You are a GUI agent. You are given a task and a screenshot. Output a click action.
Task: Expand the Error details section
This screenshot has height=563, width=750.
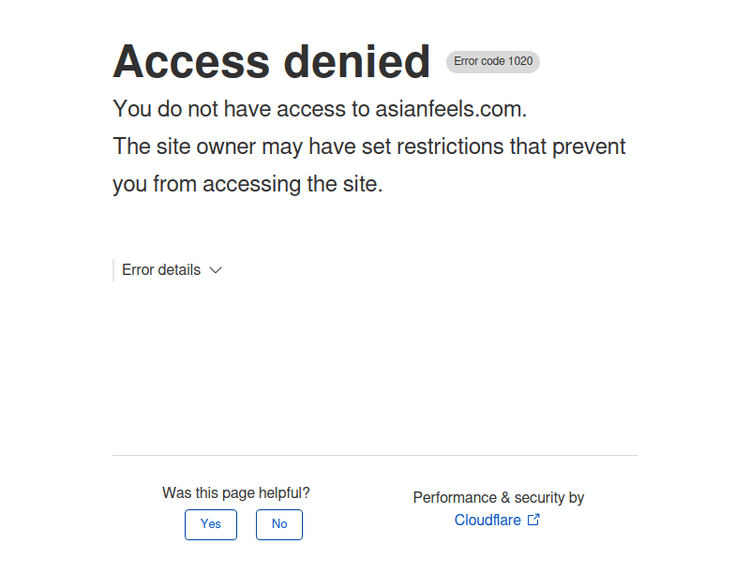pyautogui.click(x=161, y=270)
